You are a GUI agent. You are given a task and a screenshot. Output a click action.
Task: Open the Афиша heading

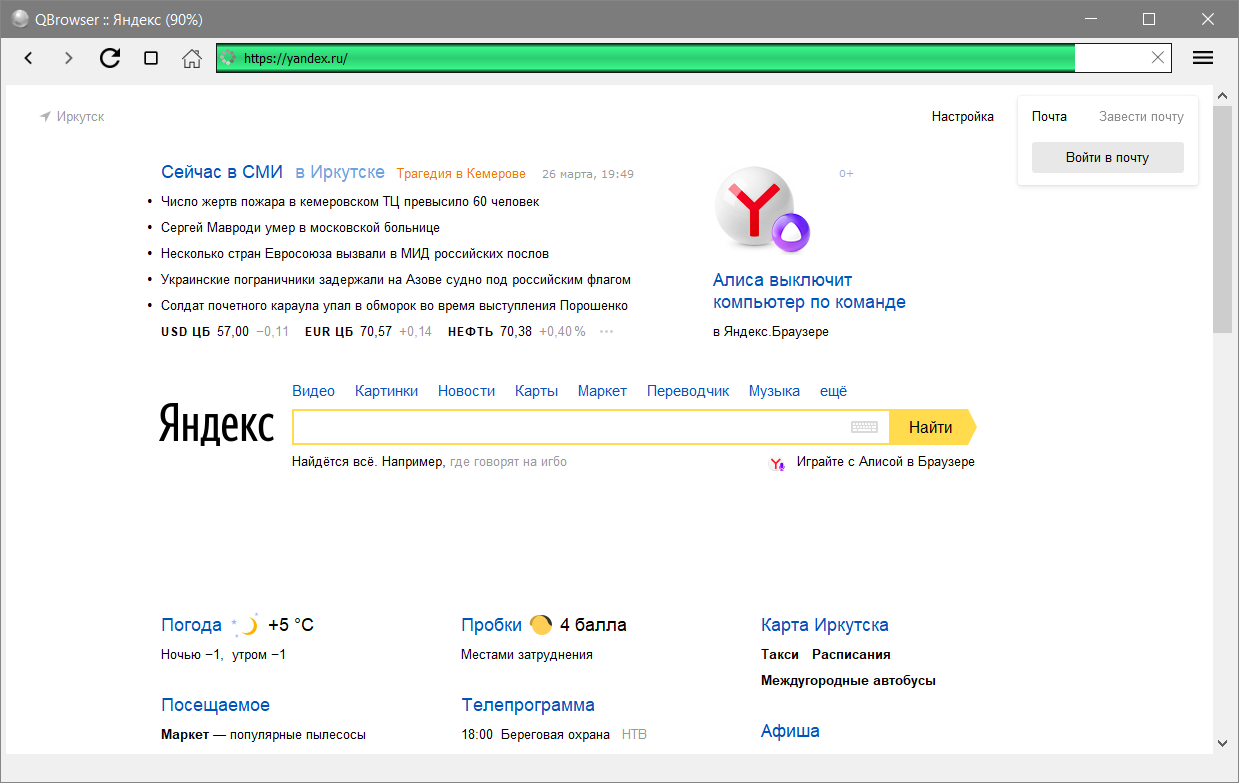790,731
